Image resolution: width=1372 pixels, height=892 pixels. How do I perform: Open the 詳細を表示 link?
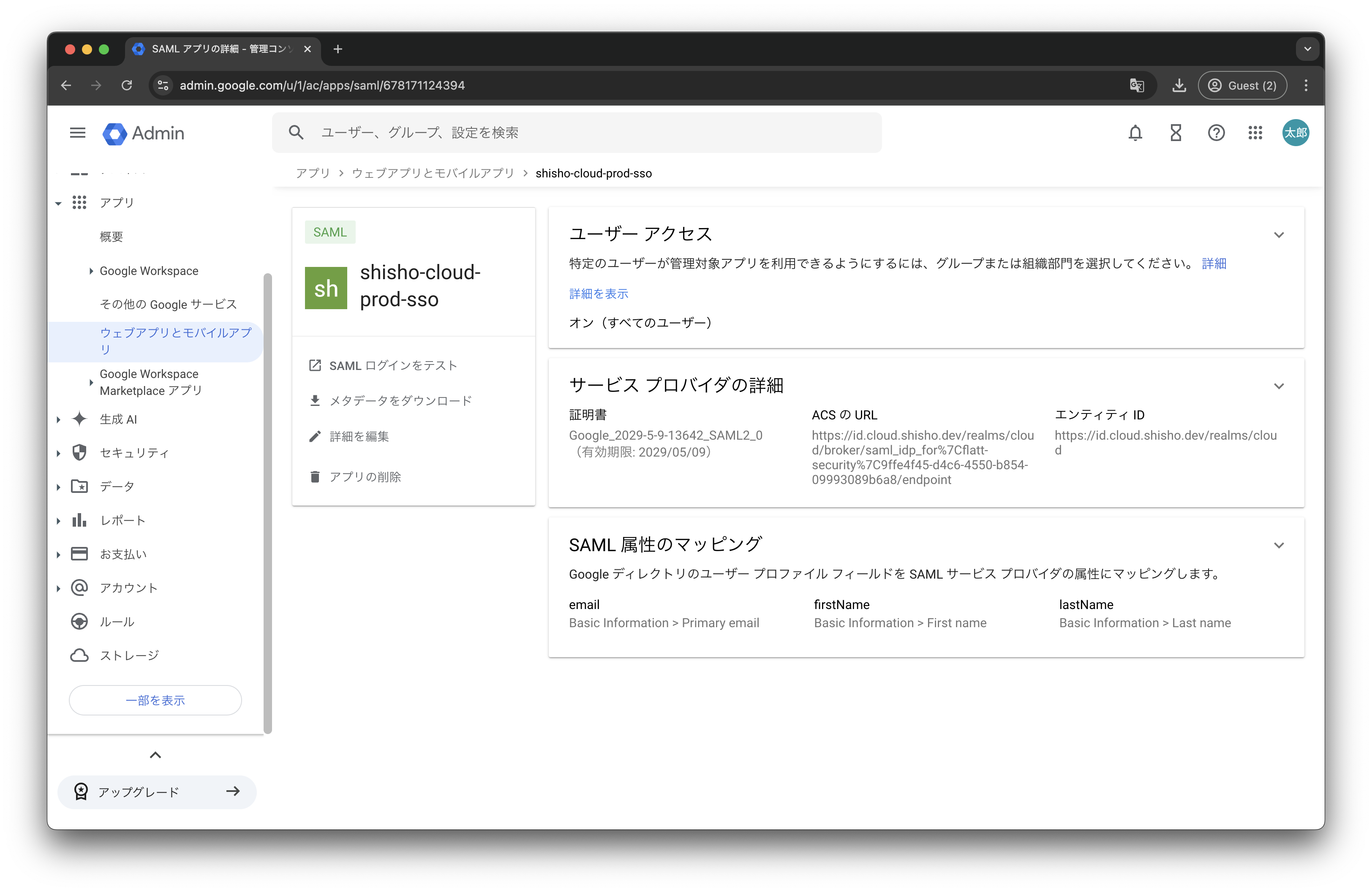(x=599, y=293)
